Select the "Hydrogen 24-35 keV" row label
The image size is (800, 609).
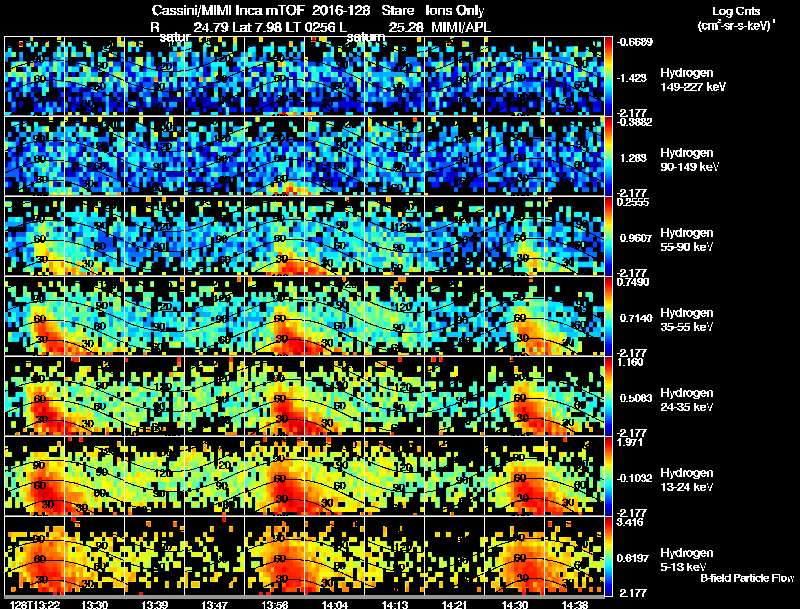click(687, 399)
